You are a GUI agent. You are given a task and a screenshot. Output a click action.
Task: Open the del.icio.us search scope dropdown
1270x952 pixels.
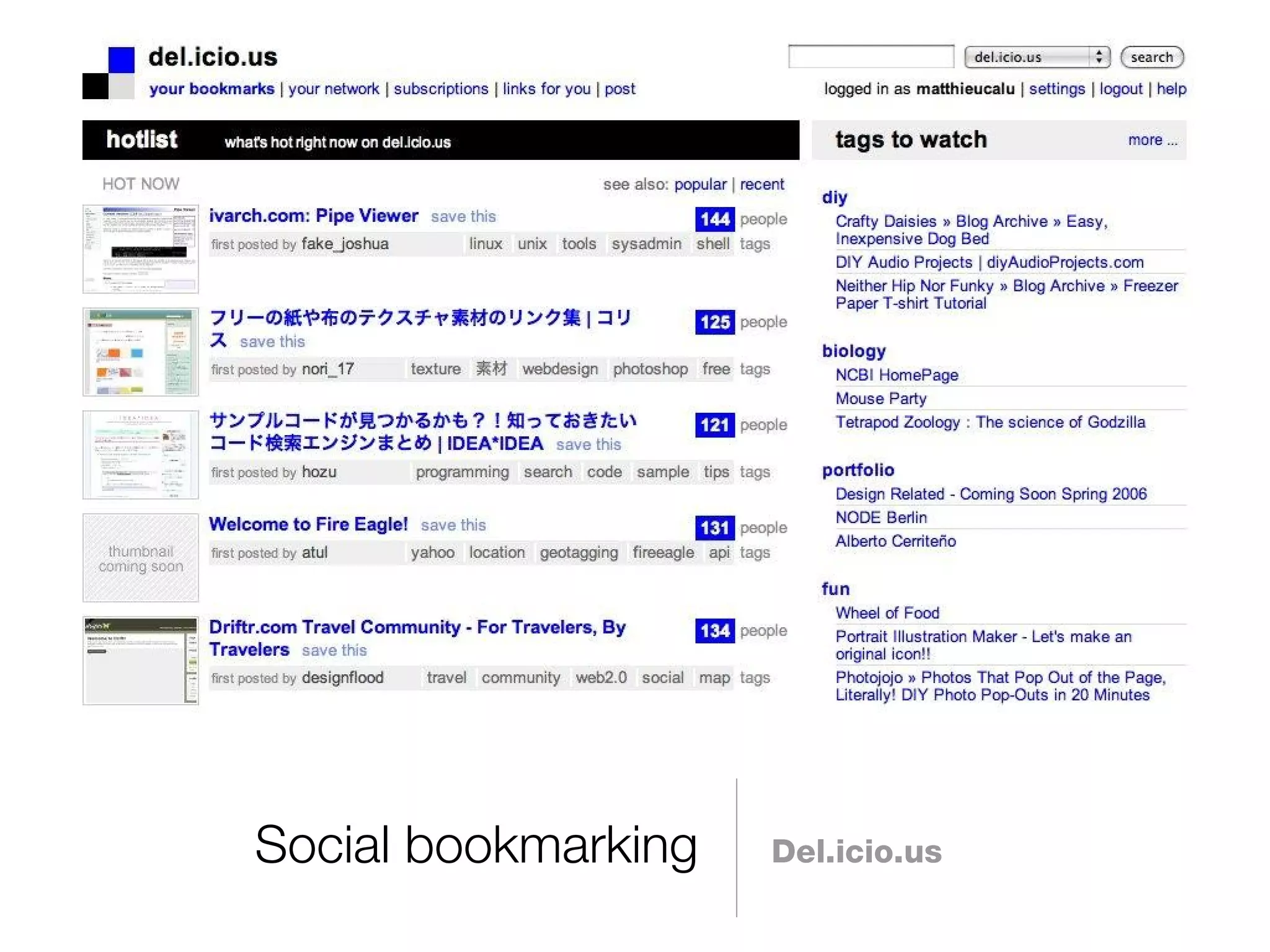point(1037,57)
